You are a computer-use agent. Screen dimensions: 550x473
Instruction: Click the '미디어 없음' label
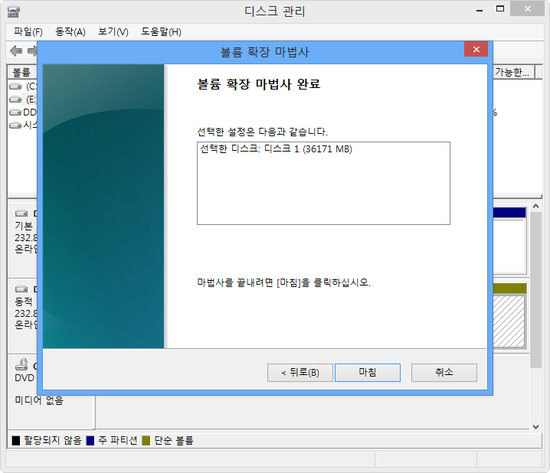pos(39,400)
